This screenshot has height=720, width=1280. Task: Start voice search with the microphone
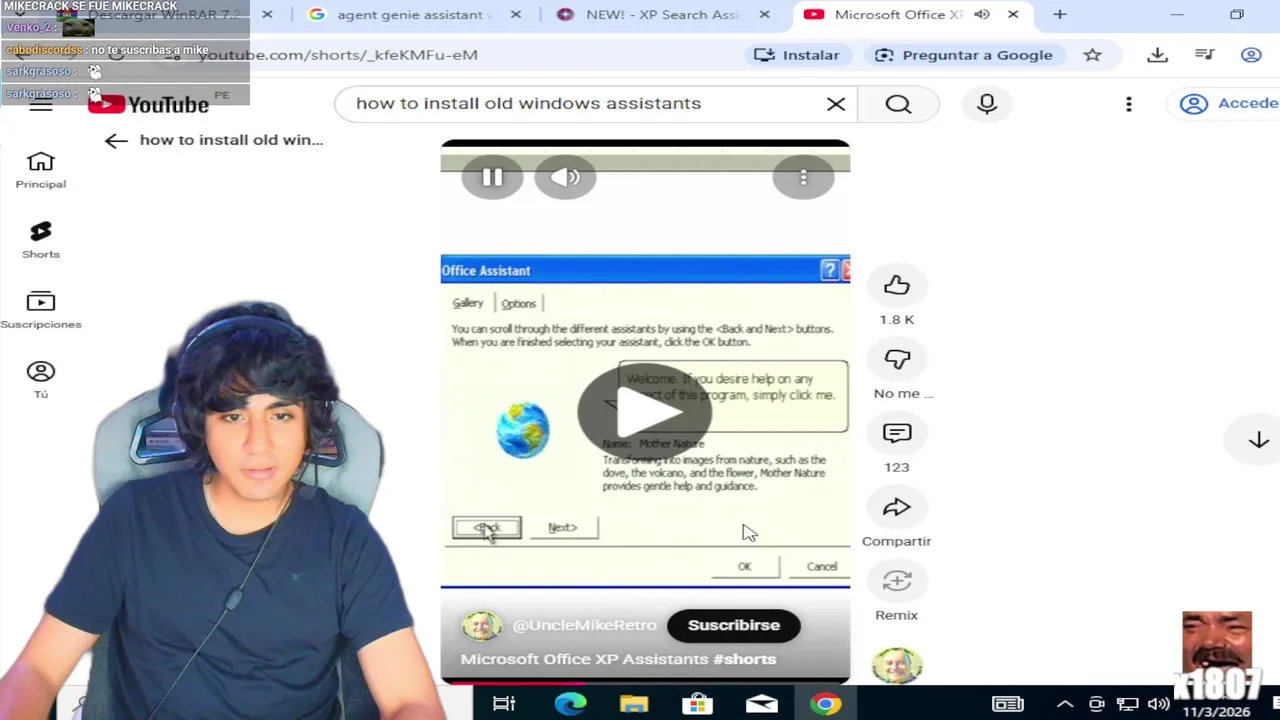pos(987,104)
